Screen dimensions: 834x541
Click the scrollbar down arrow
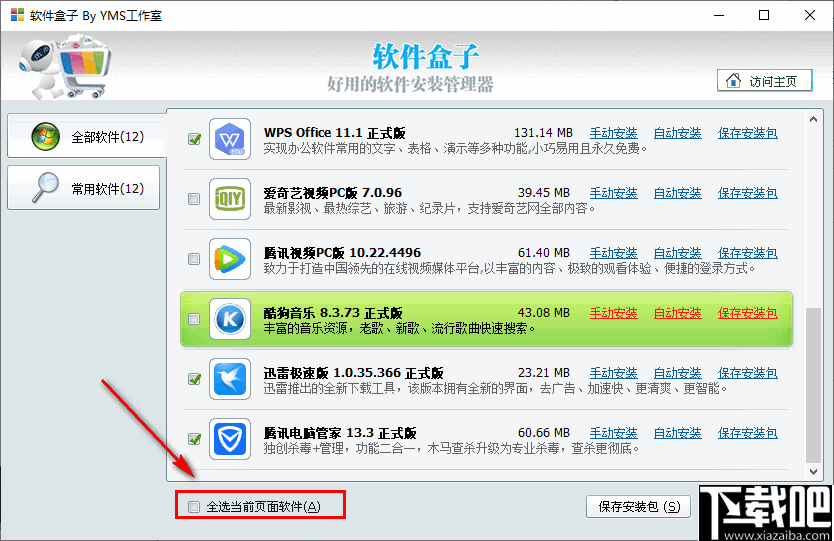tap(813, 471)
